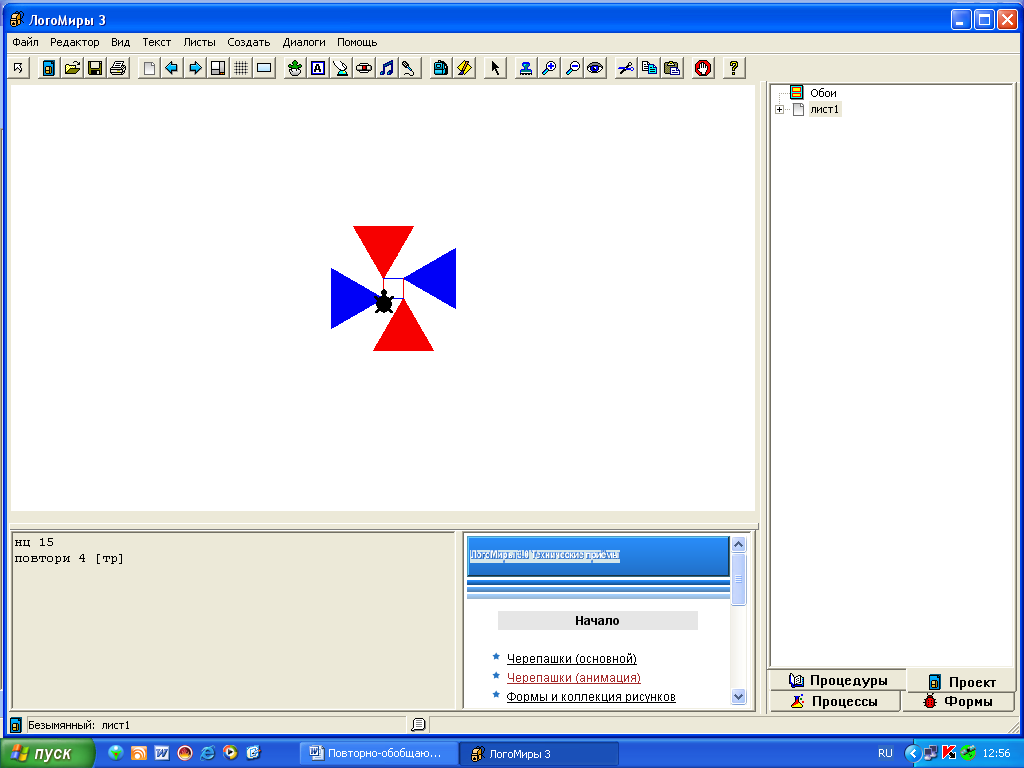Image resolution: width=1024 pixels, height=768 pixels.
Task: Click the scissors cut icon
Action: tap(626, 68)
